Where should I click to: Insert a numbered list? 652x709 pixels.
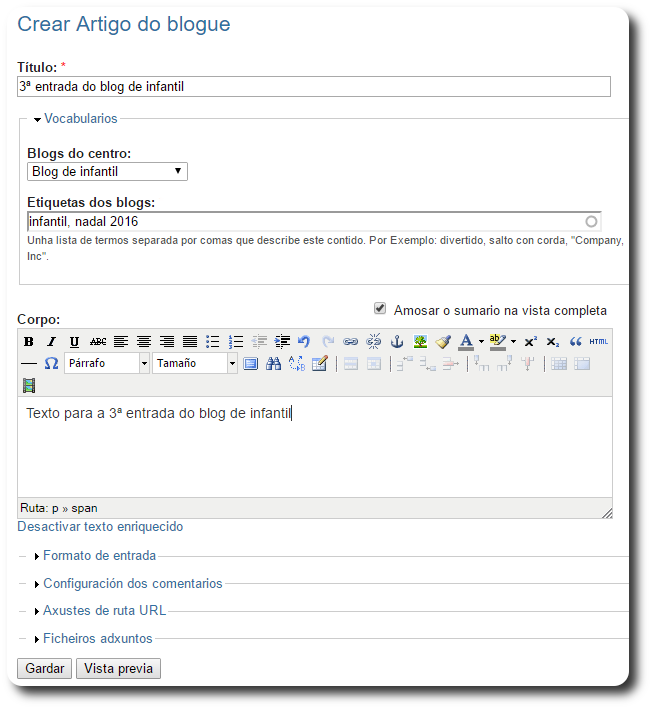(x=236, y=341)
